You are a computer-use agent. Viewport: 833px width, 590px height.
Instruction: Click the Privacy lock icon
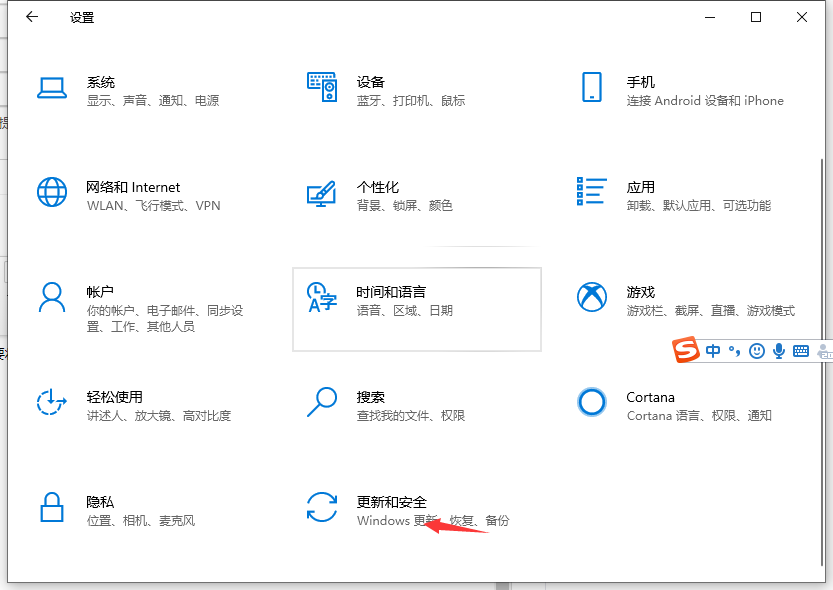point(52,507)
